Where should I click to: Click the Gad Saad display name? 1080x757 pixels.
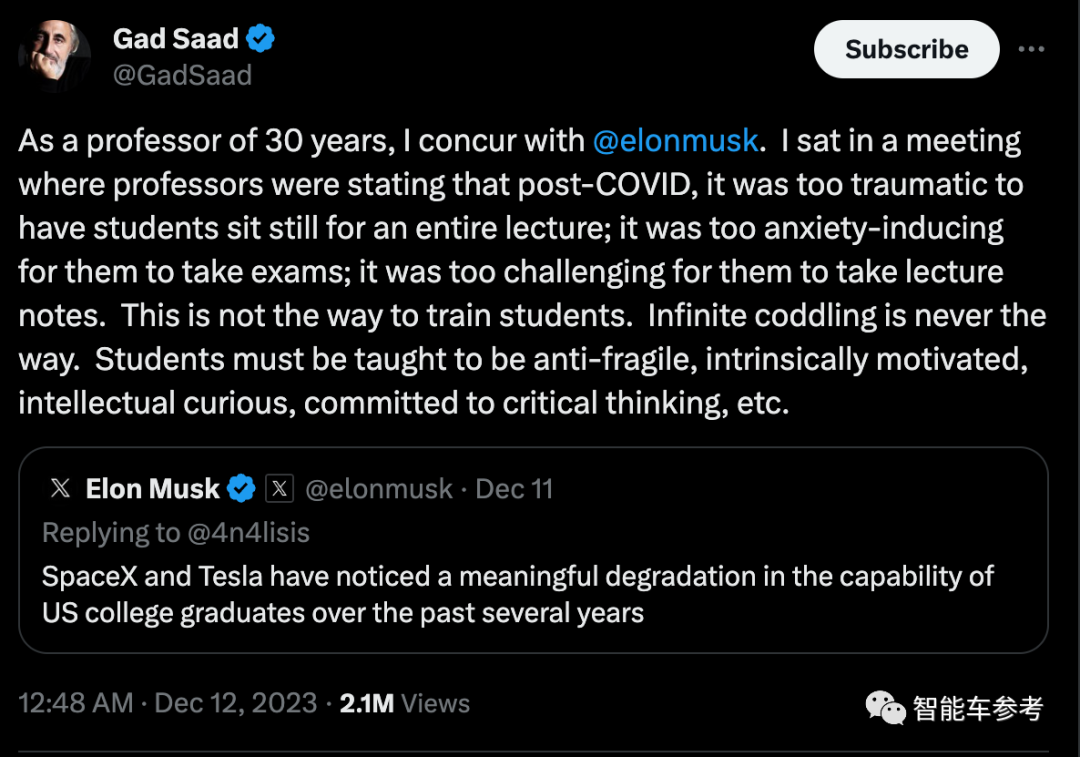tap(176, 39)
